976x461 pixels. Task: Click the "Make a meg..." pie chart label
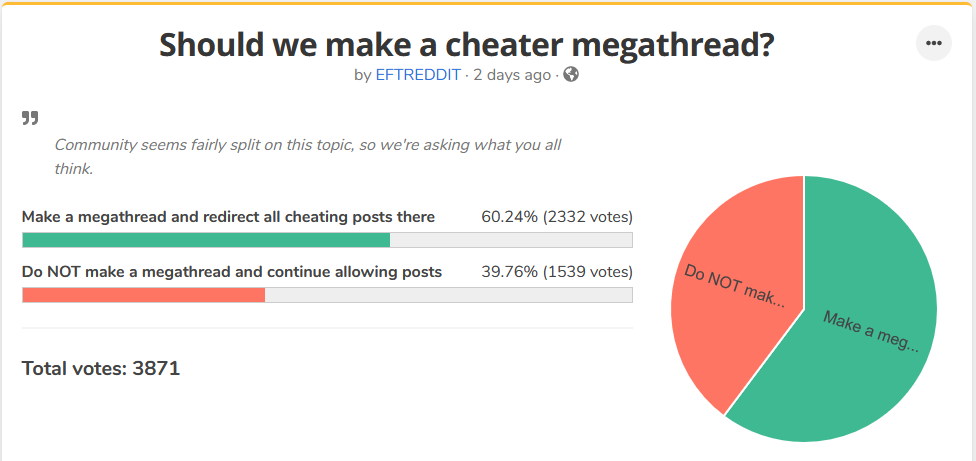click(x=871, y=331)
